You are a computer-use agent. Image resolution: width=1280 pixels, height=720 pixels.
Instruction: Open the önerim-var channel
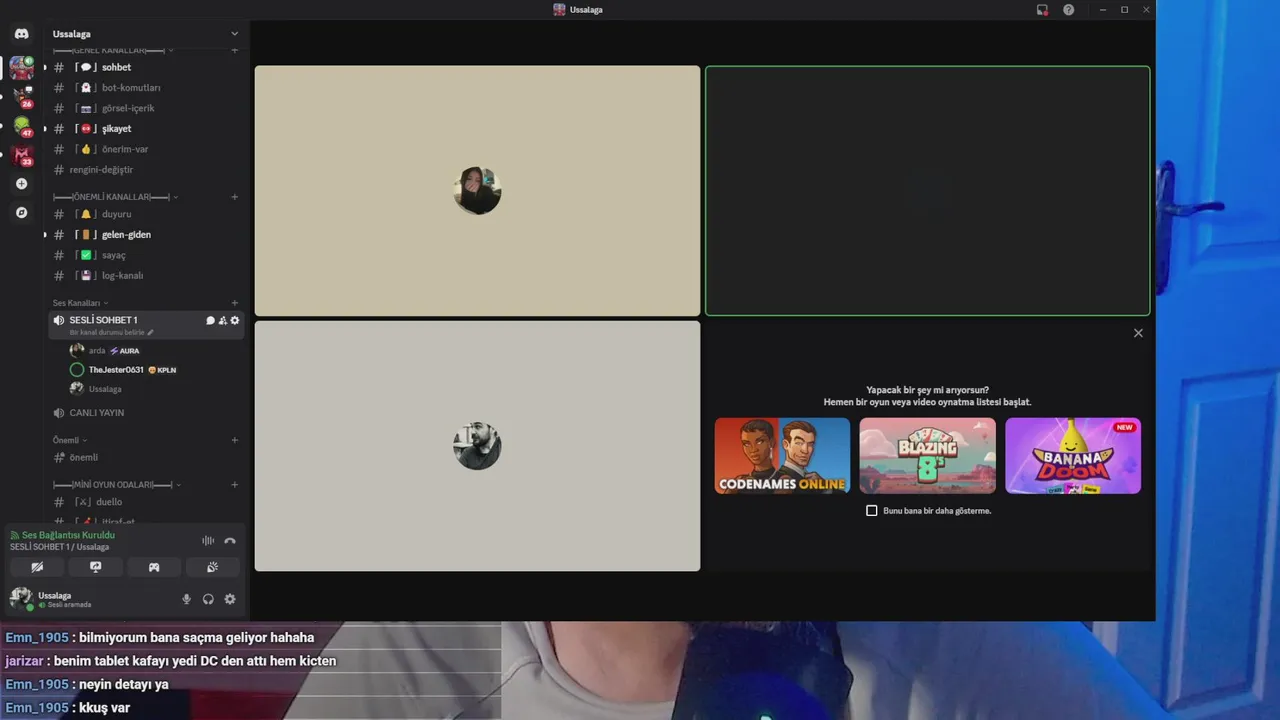coord(146,149)
